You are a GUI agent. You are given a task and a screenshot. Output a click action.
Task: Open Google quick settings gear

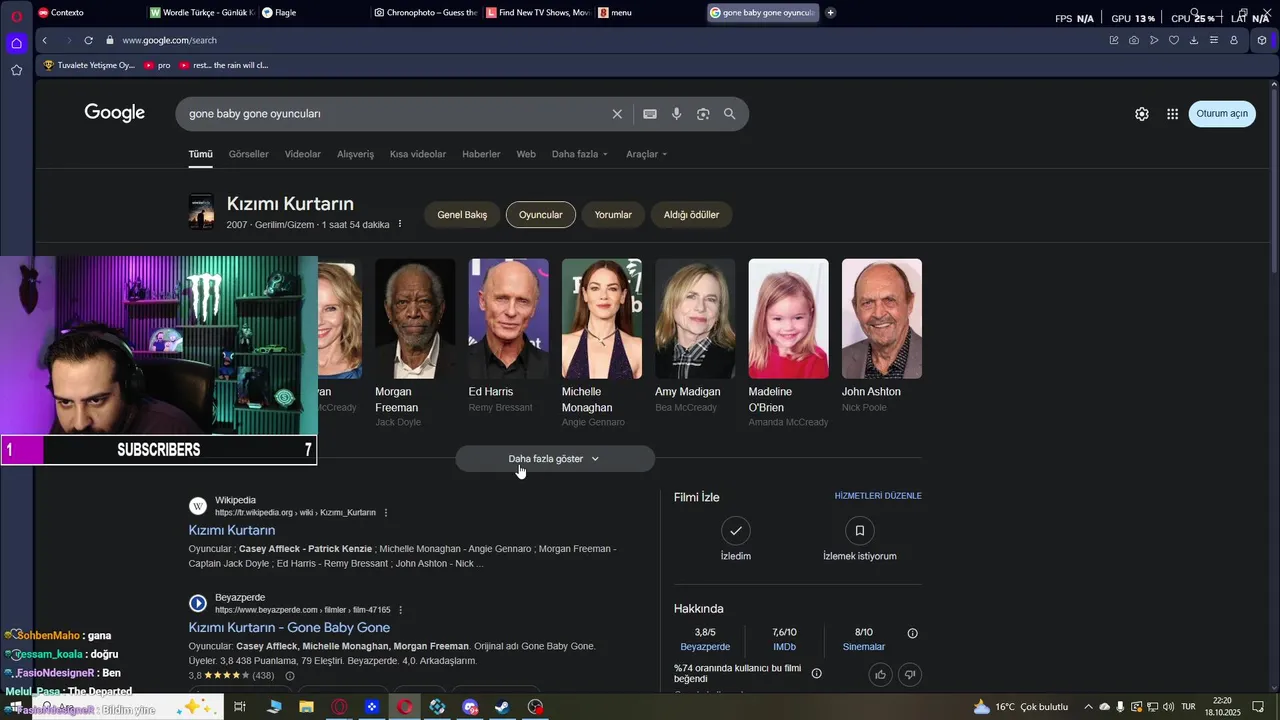1142,114
